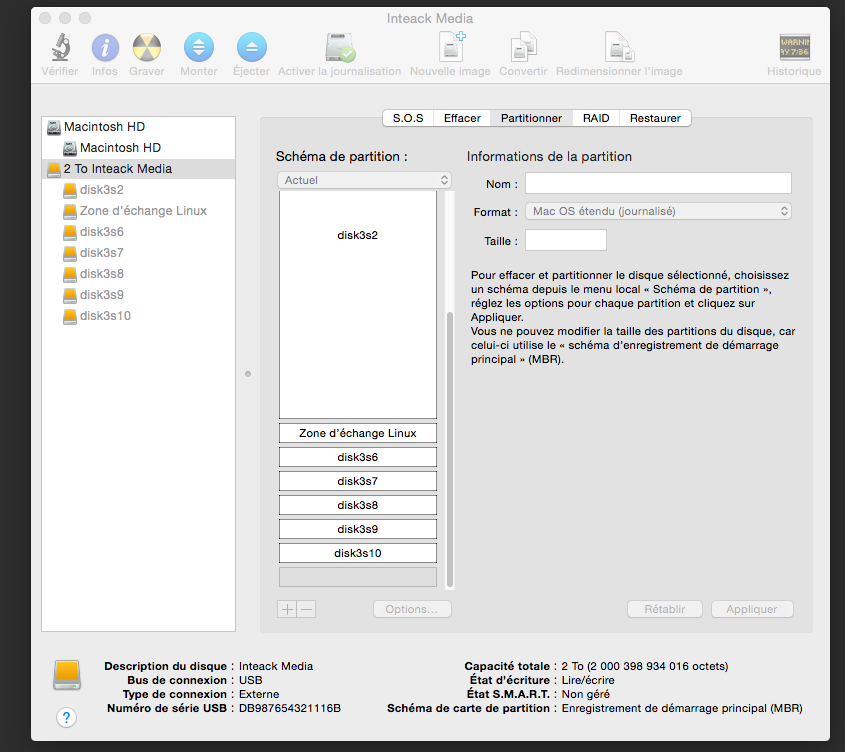Image resolution: width=845 pixels, height=752 pixels.
Task: Select disk3s2 block in partition map
Action: 358,305
